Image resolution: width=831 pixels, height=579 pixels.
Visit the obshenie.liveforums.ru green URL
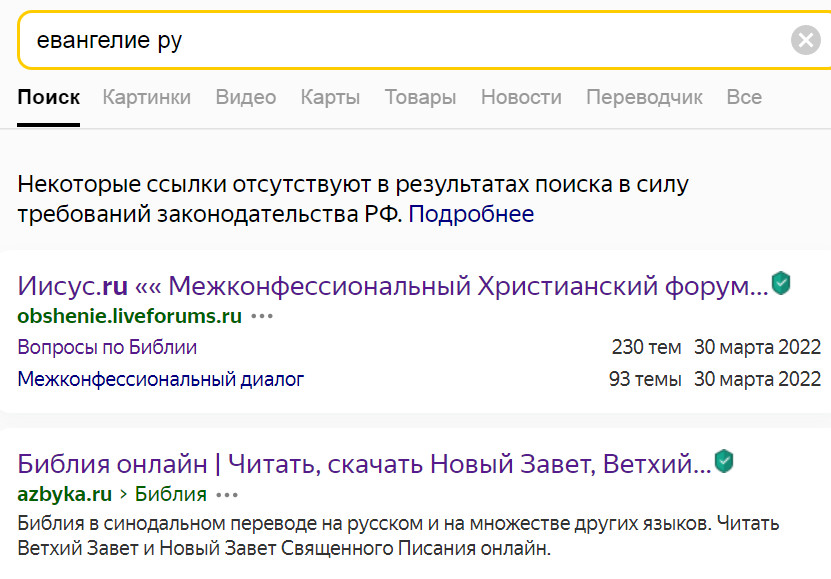[130, 316]
